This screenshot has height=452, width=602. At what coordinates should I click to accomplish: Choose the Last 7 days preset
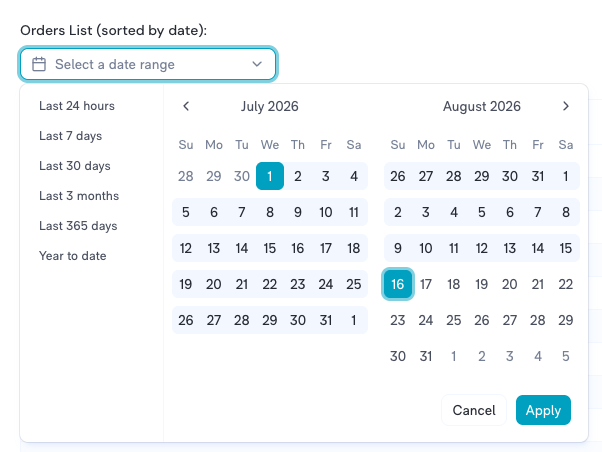coord(71,136)
